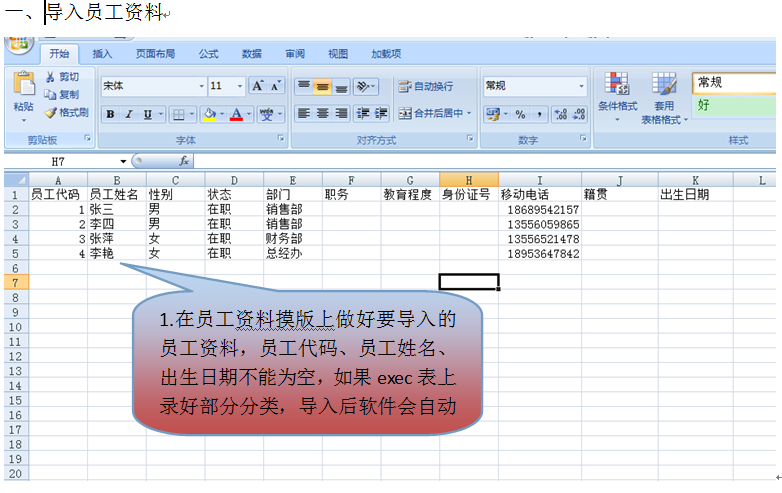Apply the 常规 cell style

pos(734,82)
